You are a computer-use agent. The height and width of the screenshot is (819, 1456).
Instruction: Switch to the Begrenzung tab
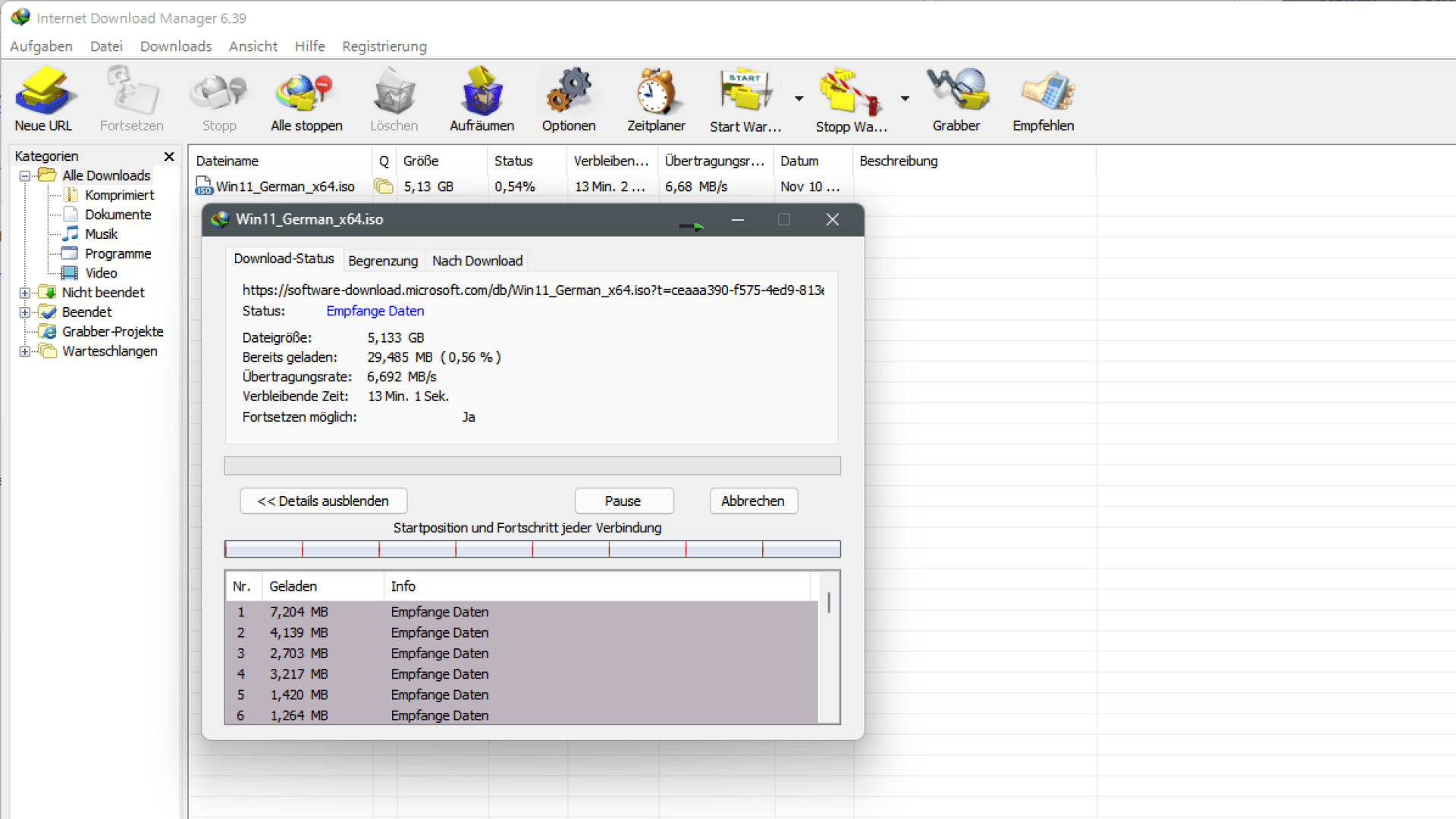click(x=383, y=261)
